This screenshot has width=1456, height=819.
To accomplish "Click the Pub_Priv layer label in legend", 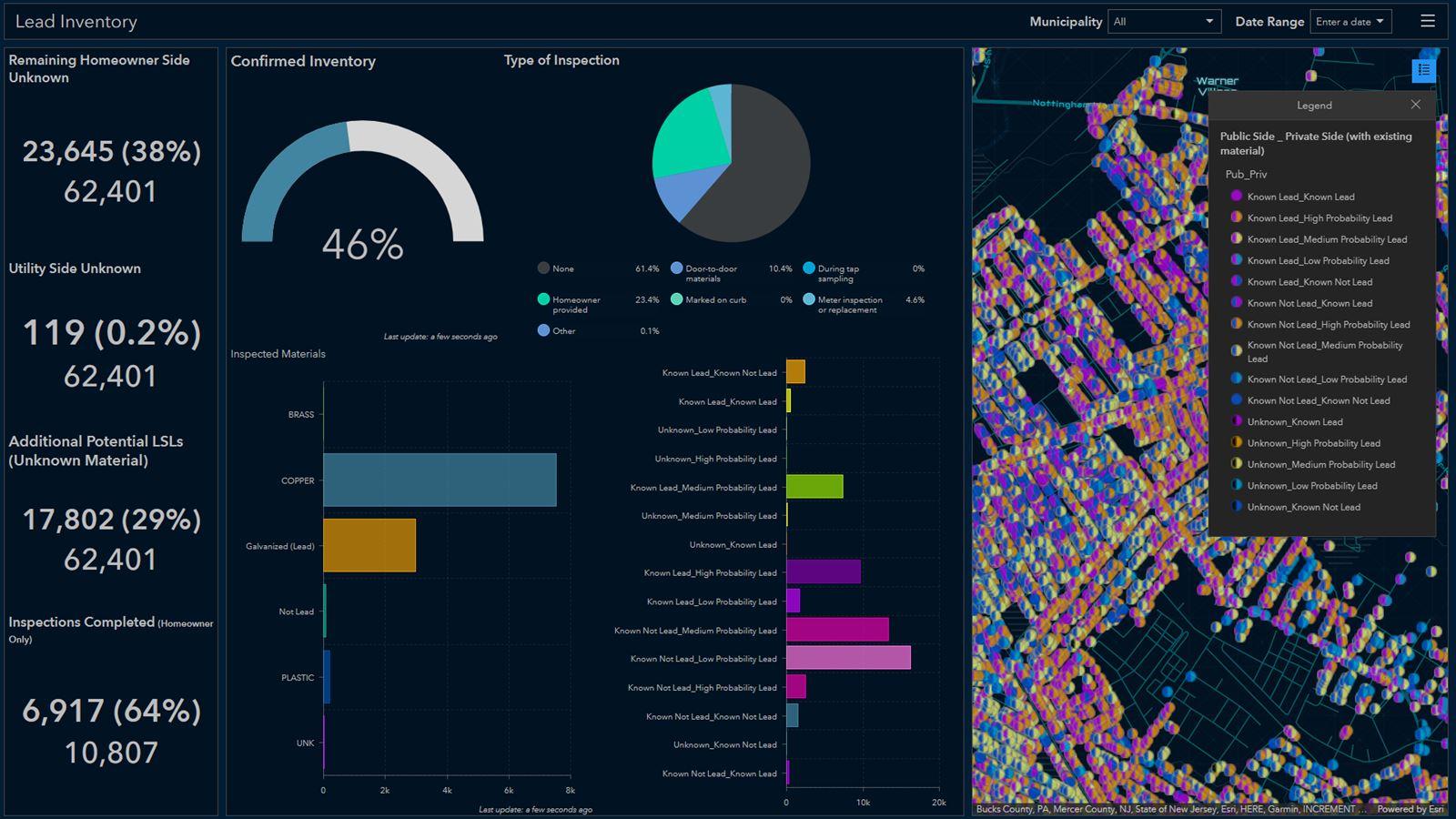I will tap(1246, 174).
